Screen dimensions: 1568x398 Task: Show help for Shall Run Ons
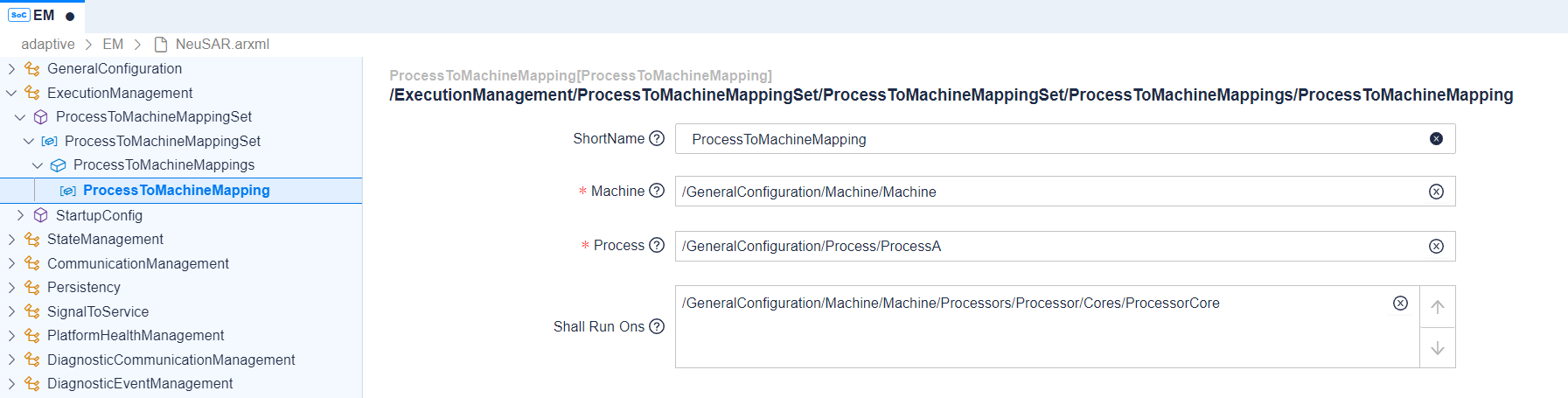[657, 326]
